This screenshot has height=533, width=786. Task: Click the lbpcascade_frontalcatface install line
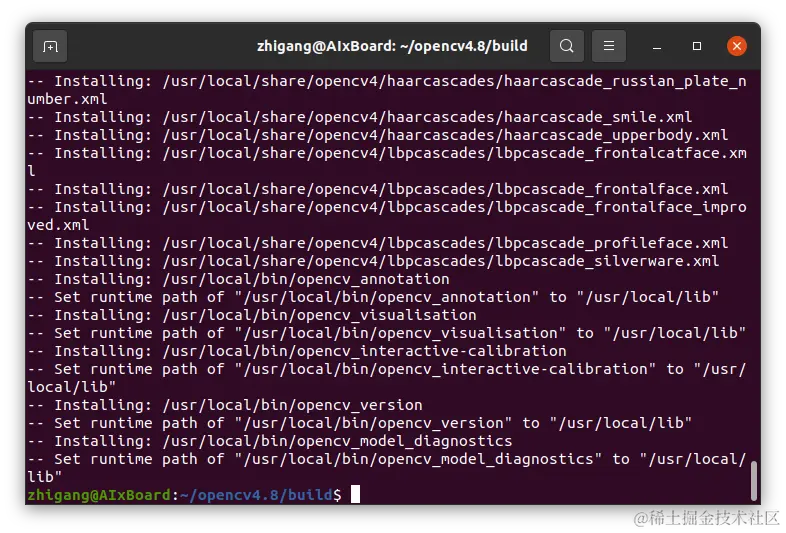(x=387, y=162)
